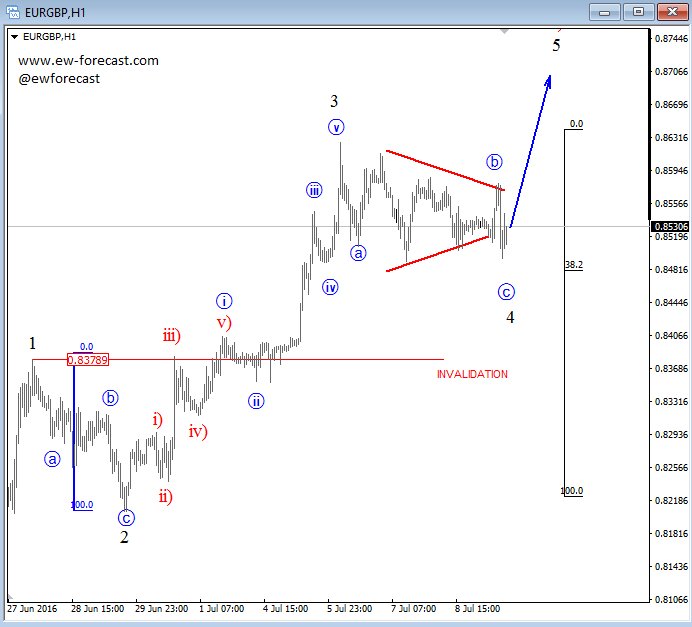Select the chart shift marker triangle at top
This screenshot has height=627, width=692.
pyautogui.click(x=504, y=31)
